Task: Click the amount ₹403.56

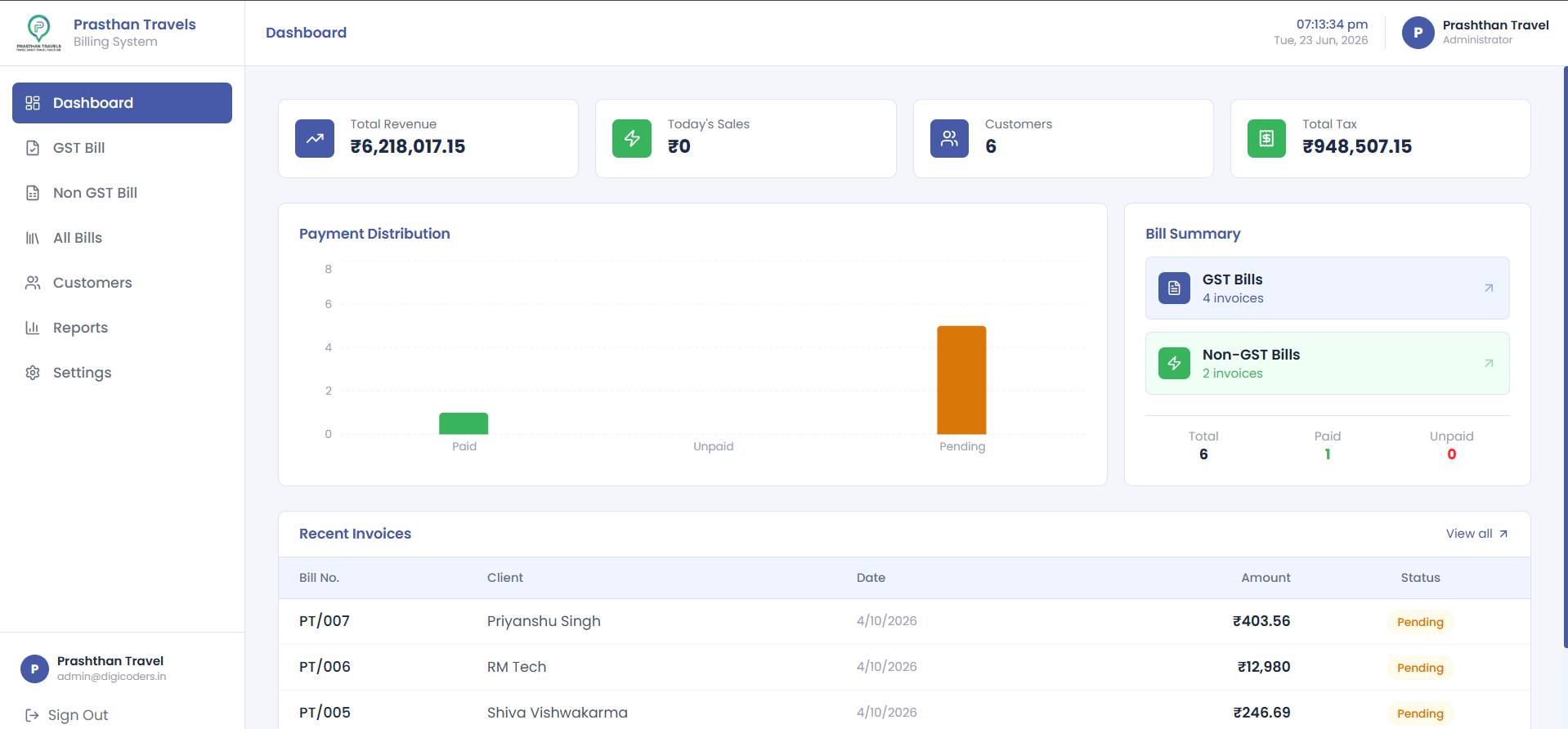Action: pos(1261,621)
